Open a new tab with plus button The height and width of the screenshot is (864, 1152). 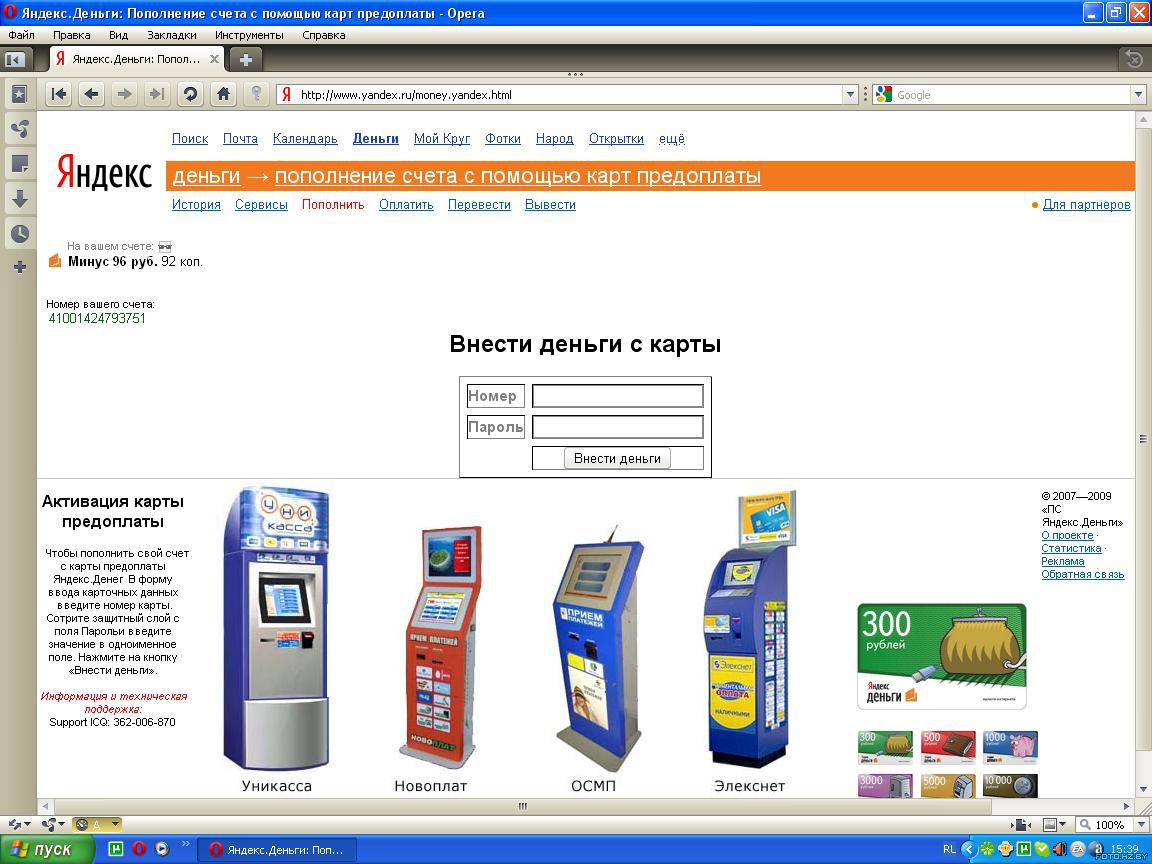(246, 60)
